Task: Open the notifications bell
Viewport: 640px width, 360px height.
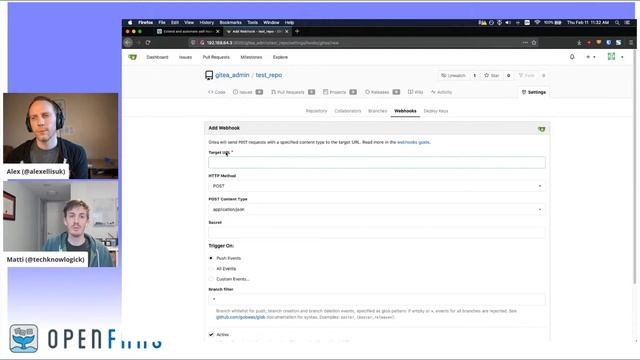Action: click(x=572, y=57)
